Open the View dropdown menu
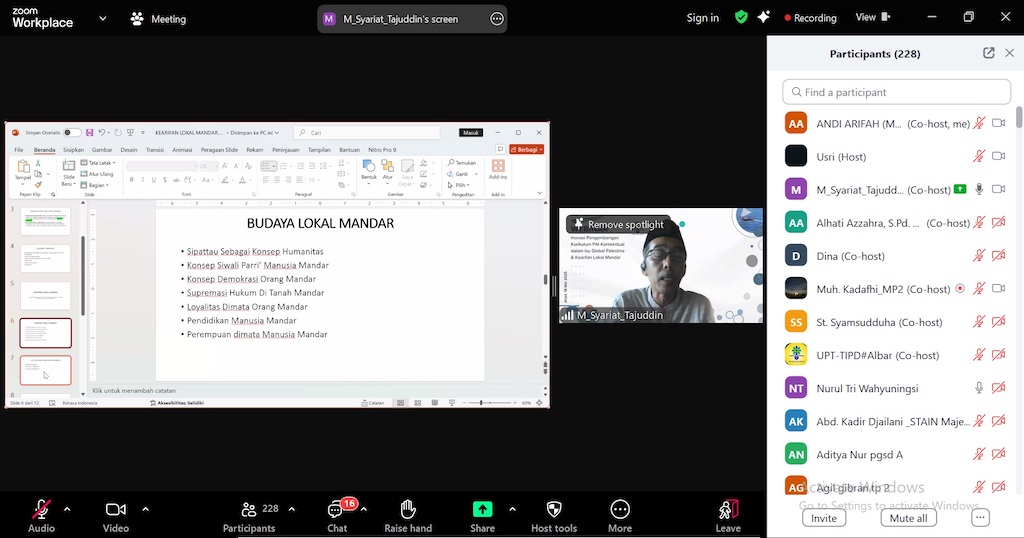The height and width of the screenshot is (538, 1024). (x=871, y=17)
